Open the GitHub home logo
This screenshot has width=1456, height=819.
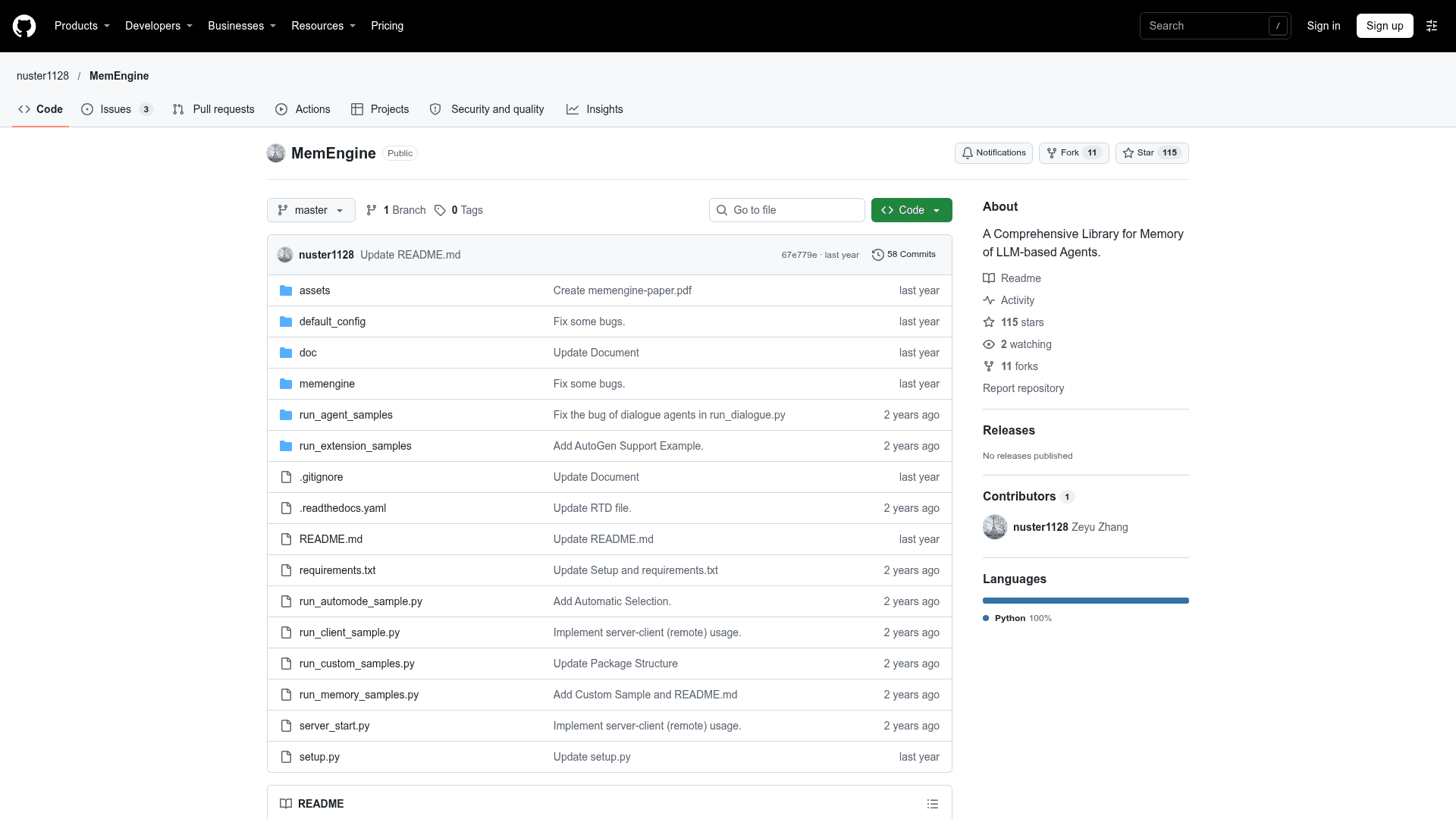coord(24,26)
